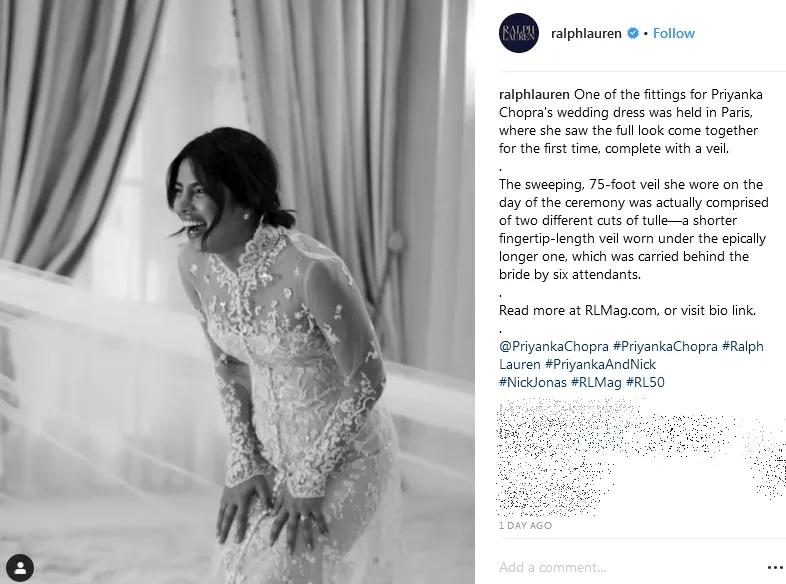Open the #RLMag hashtag

(x=596, y=382)
